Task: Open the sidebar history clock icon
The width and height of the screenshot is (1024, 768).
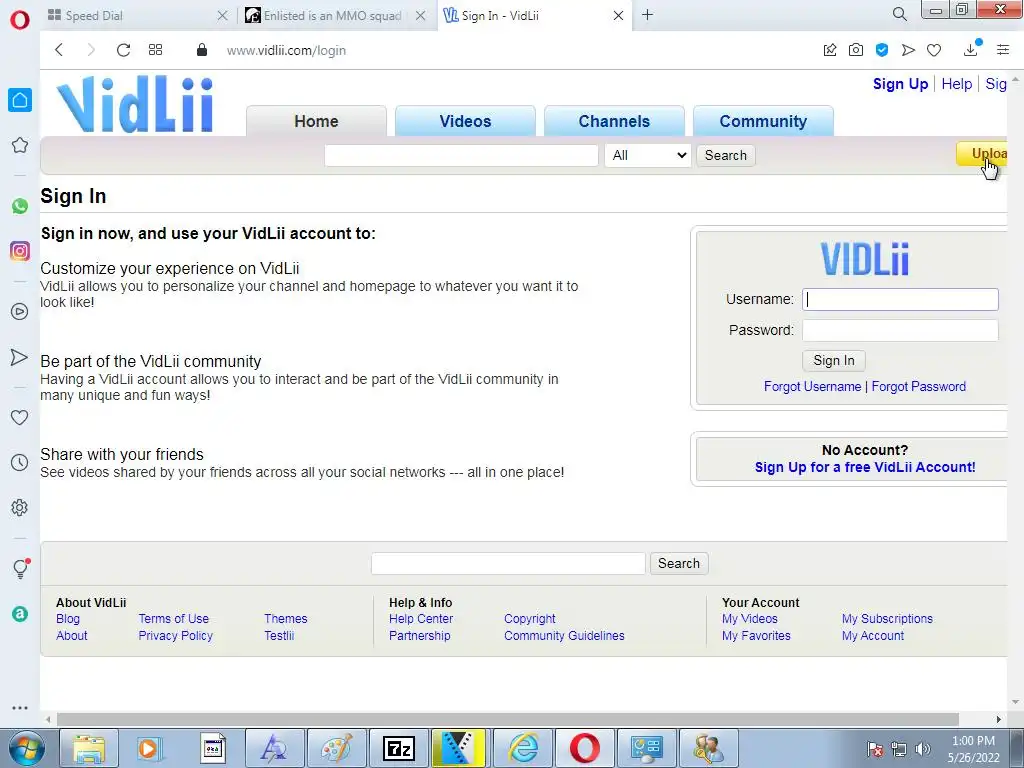Action: point(20,463)
